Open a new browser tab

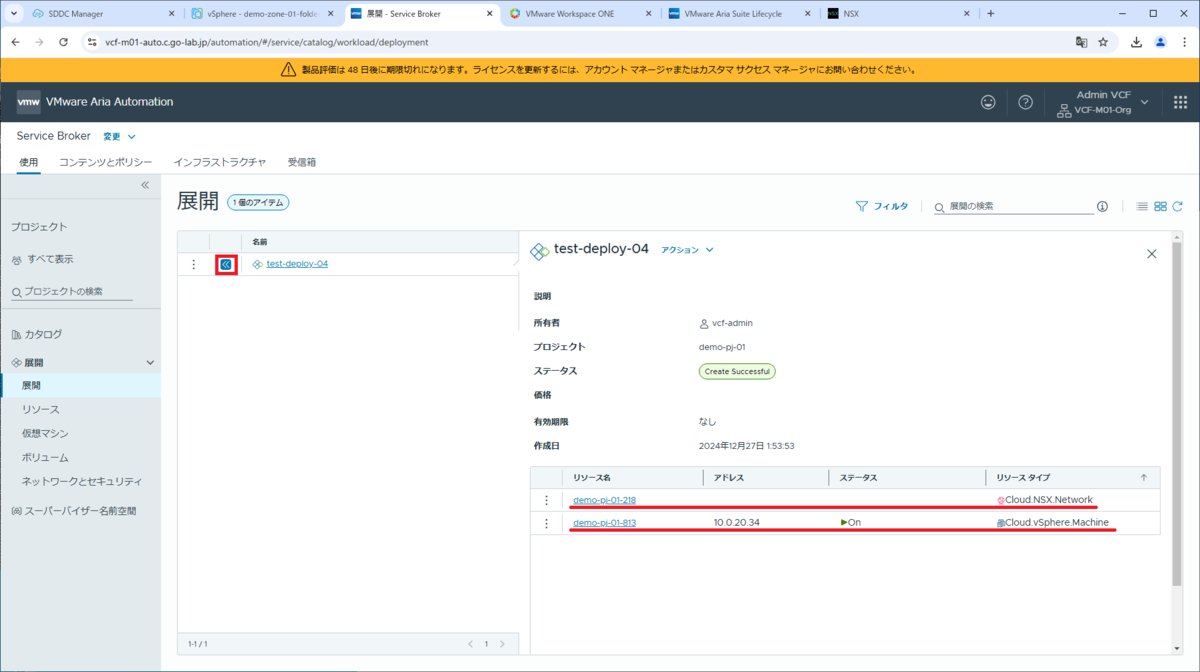click(990, 14)
